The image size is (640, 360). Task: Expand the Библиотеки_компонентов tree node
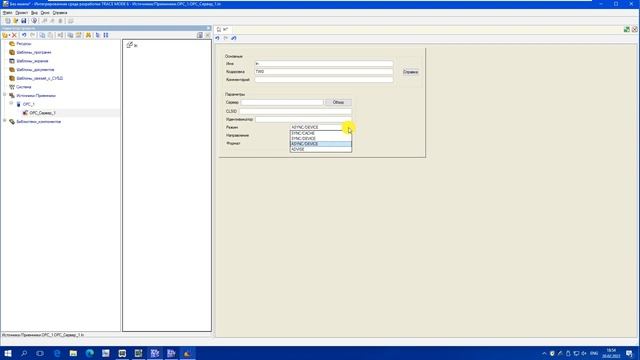5,121
